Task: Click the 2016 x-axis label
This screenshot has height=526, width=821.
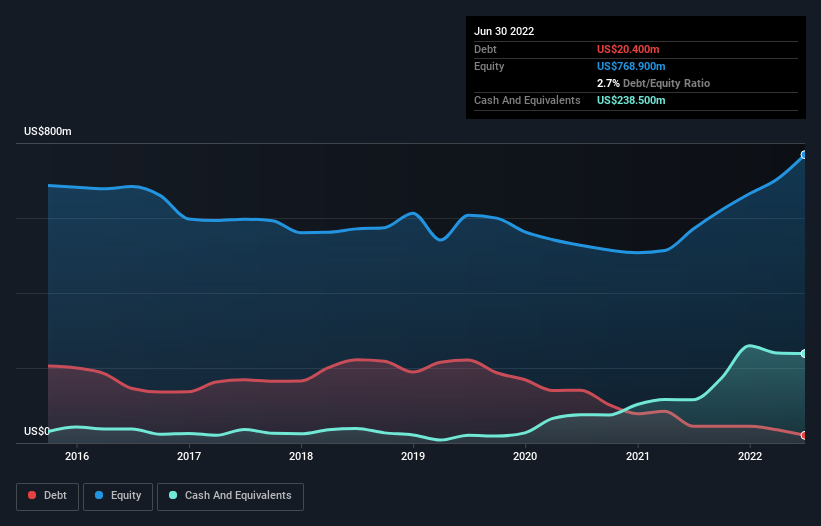Action: tap(77, 456)
